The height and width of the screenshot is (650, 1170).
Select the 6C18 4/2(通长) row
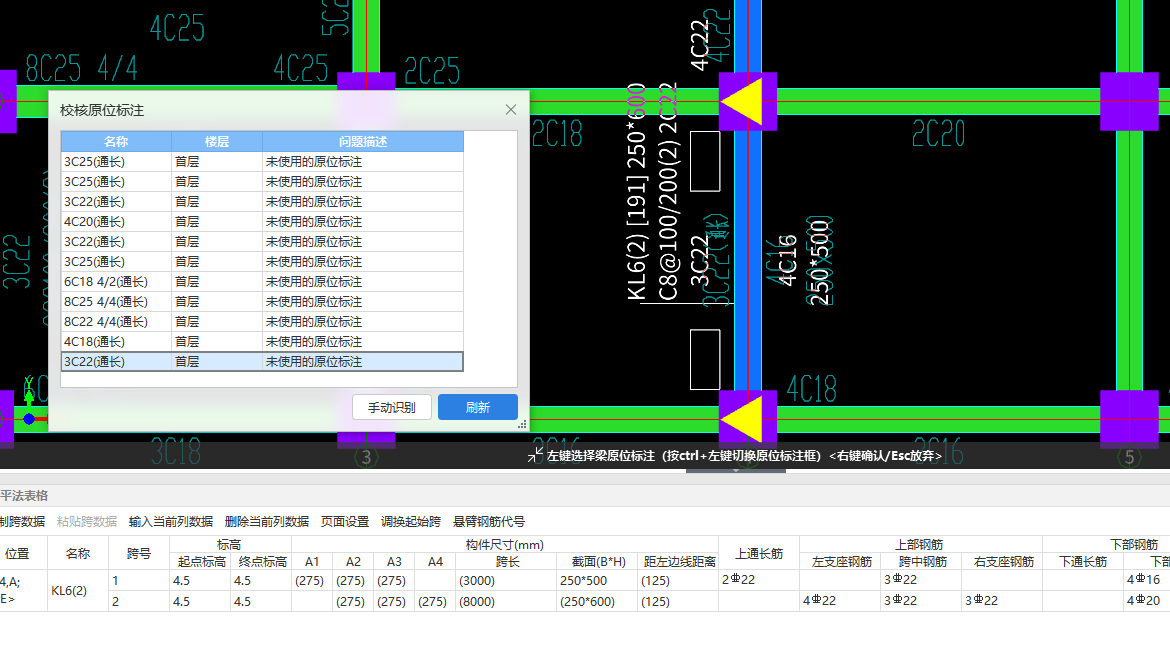click(x=262, y=281)
